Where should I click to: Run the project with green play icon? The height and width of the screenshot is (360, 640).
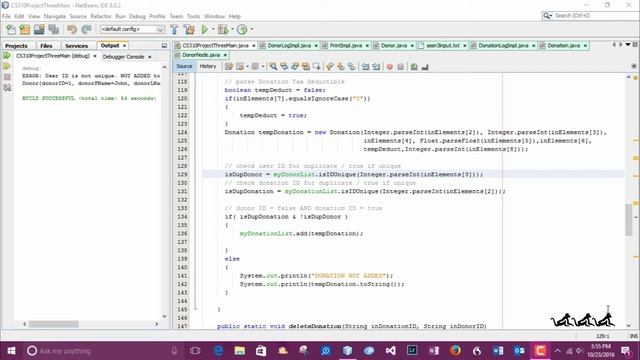[204, 29]
